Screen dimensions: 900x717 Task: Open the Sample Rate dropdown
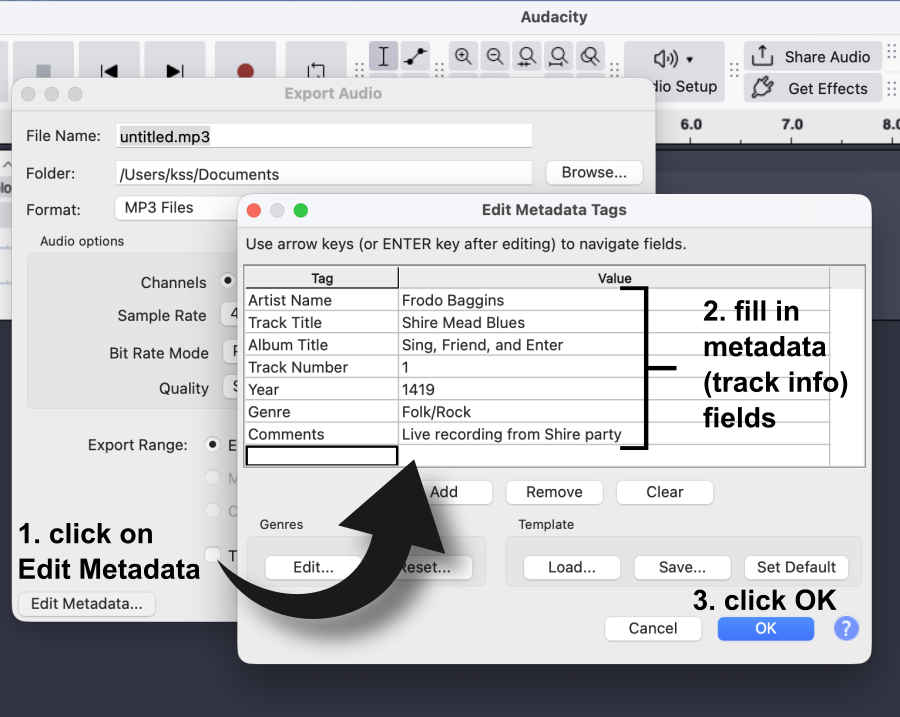tap(230, 314)
